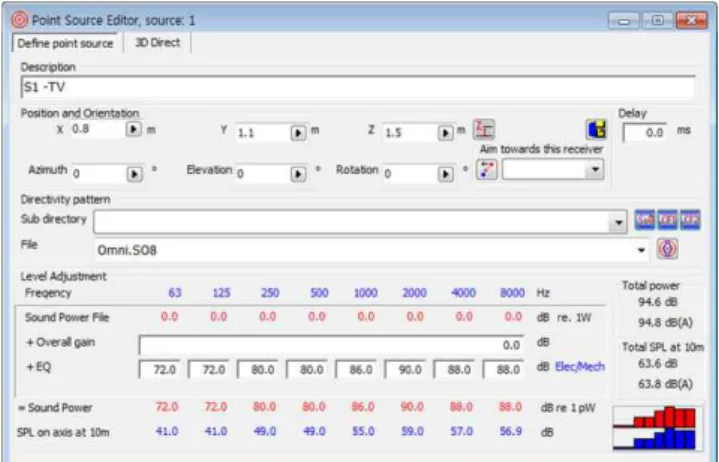Screen dimensions: 719x462
Task: Click the Elec/Mech link
Action: pyautogui.click(x=580, y=367)
